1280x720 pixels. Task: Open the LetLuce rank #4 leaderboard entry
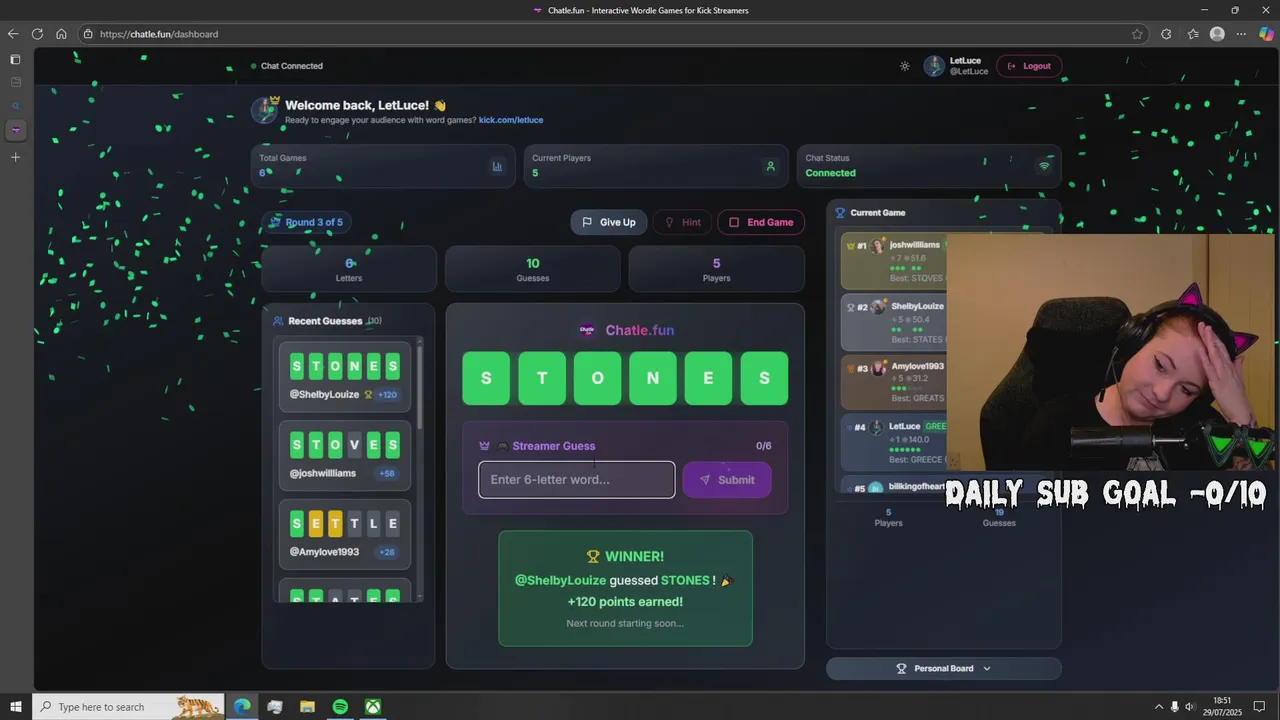click(x=893, y=443)
